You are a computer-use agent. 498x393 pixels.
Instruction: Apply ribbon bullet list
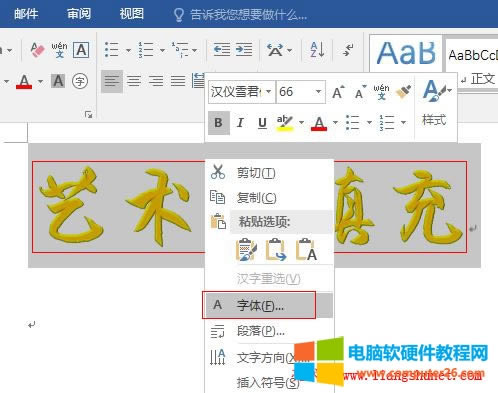(112, 50)
